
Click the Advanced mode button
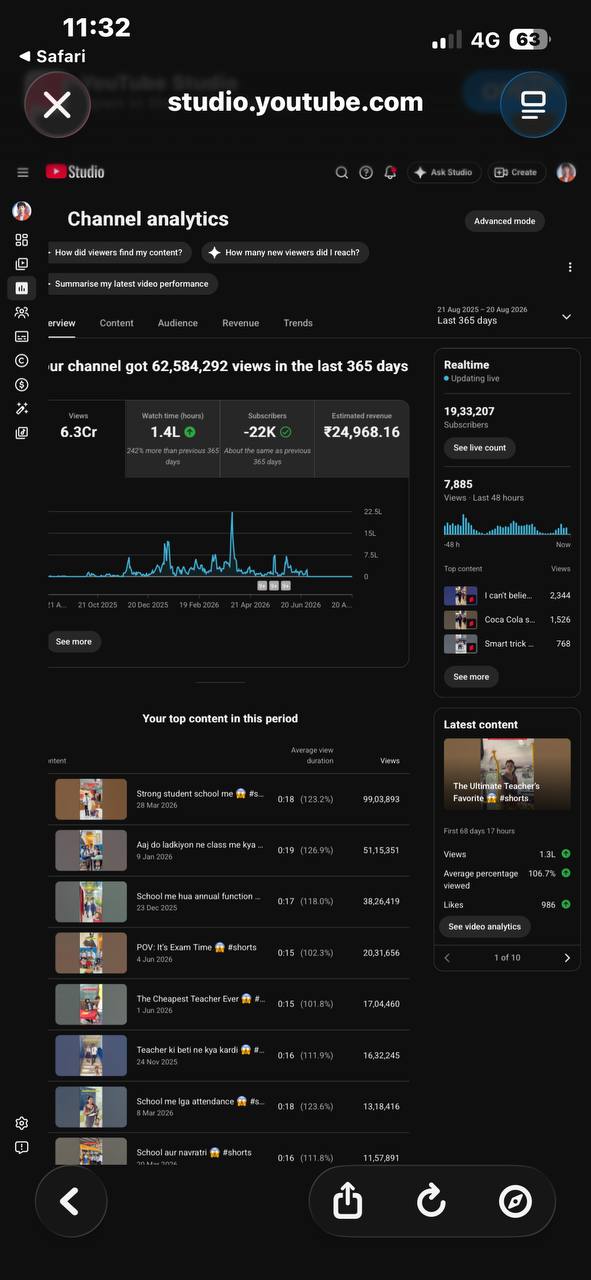tap(505, 221)
